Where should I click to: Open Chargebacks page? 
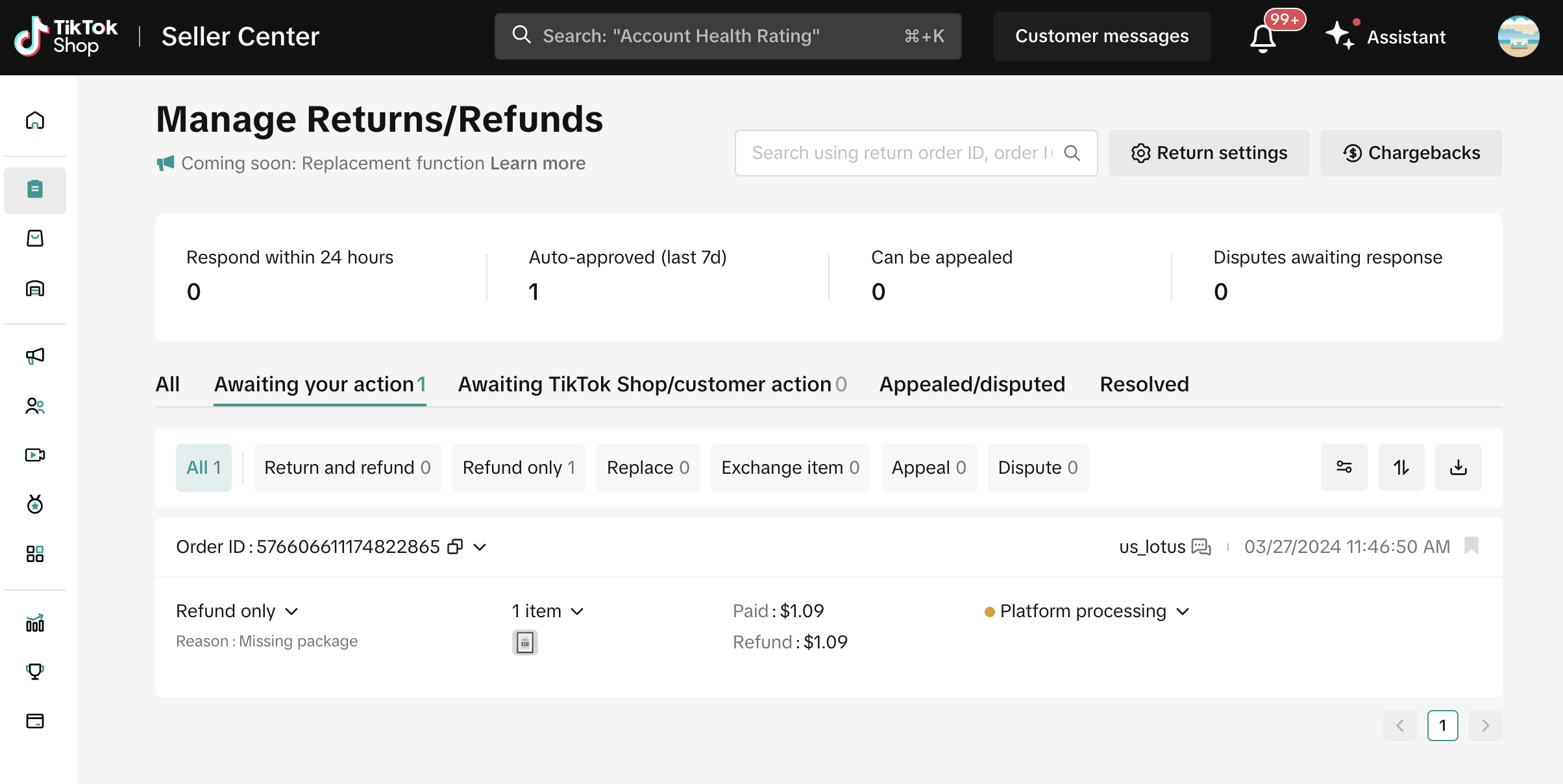(x=1411, y=153)
